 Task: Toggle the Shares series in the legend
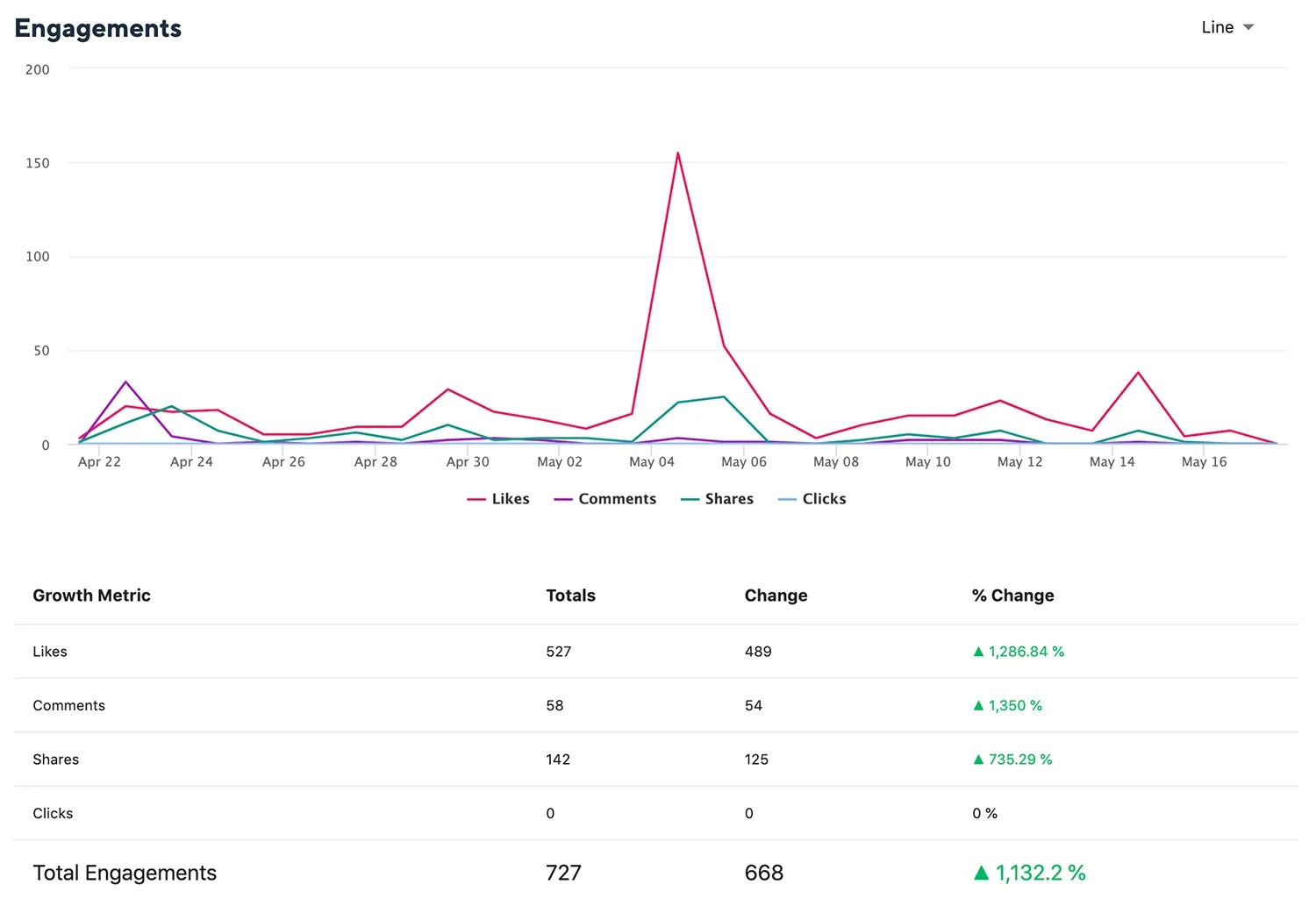pyautogui.click(x=729, y=499)
